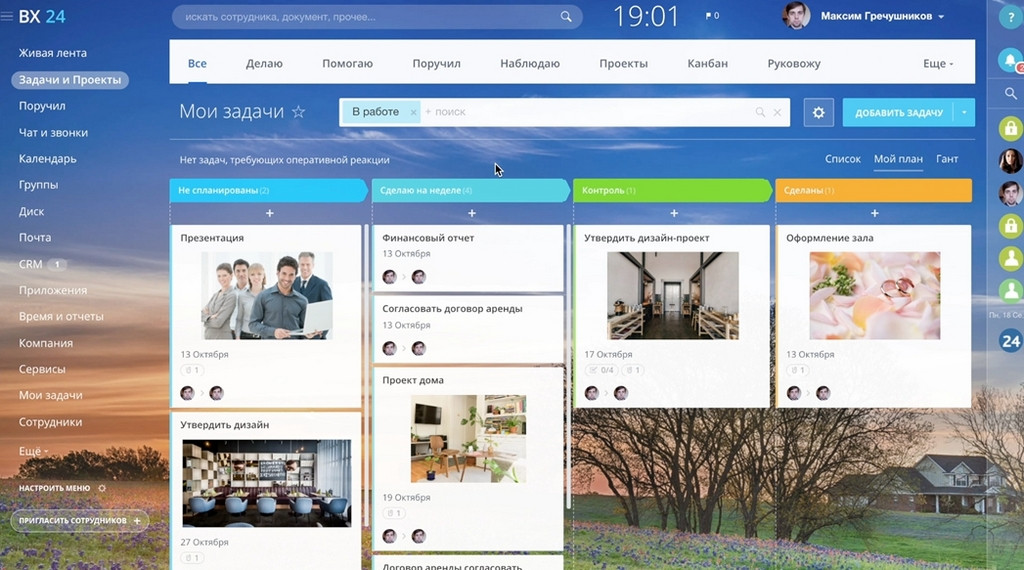1024x570 pixels.
Task: Click the search icon in the right sidebar
Action: [1010, 93]
